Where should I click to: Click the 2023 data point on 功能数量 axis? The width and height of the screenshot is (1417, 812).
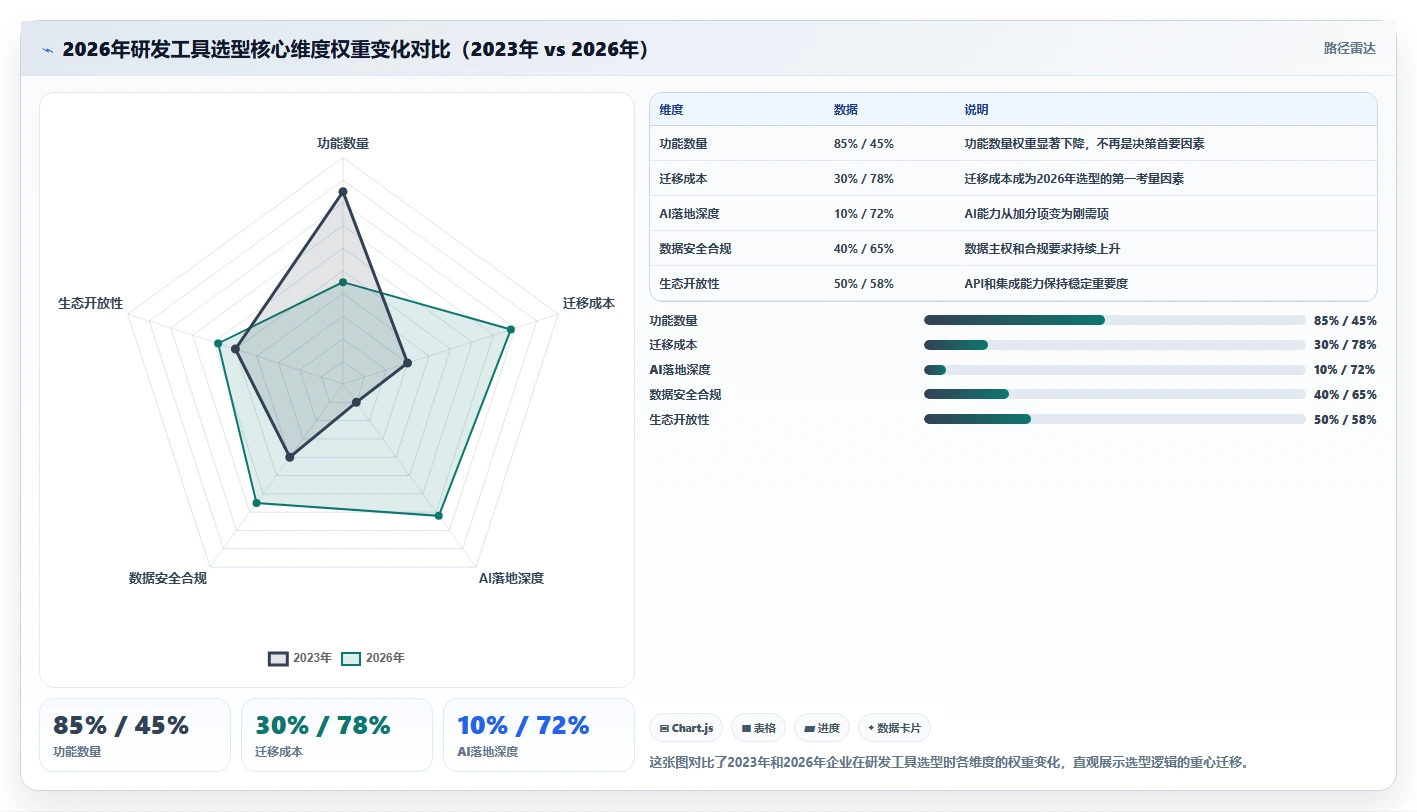[x=343, y=191]
